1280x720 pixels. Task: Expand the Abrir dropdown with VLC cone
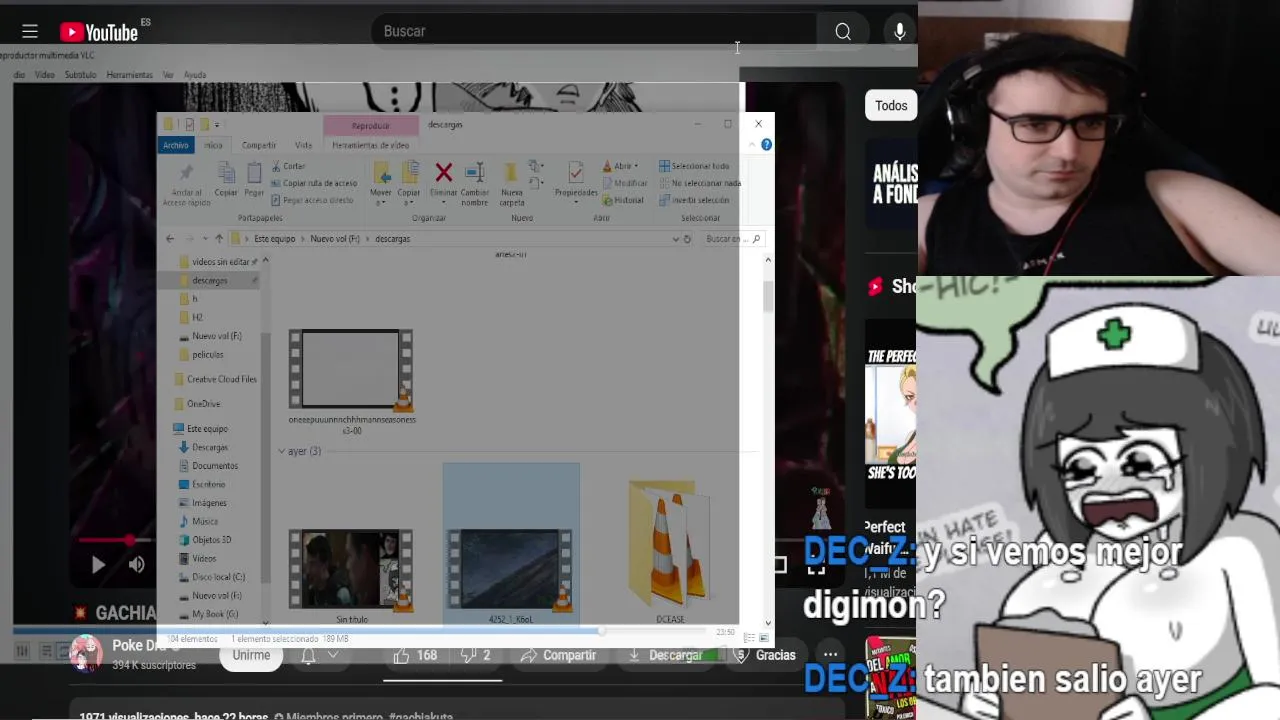(621, 167)
